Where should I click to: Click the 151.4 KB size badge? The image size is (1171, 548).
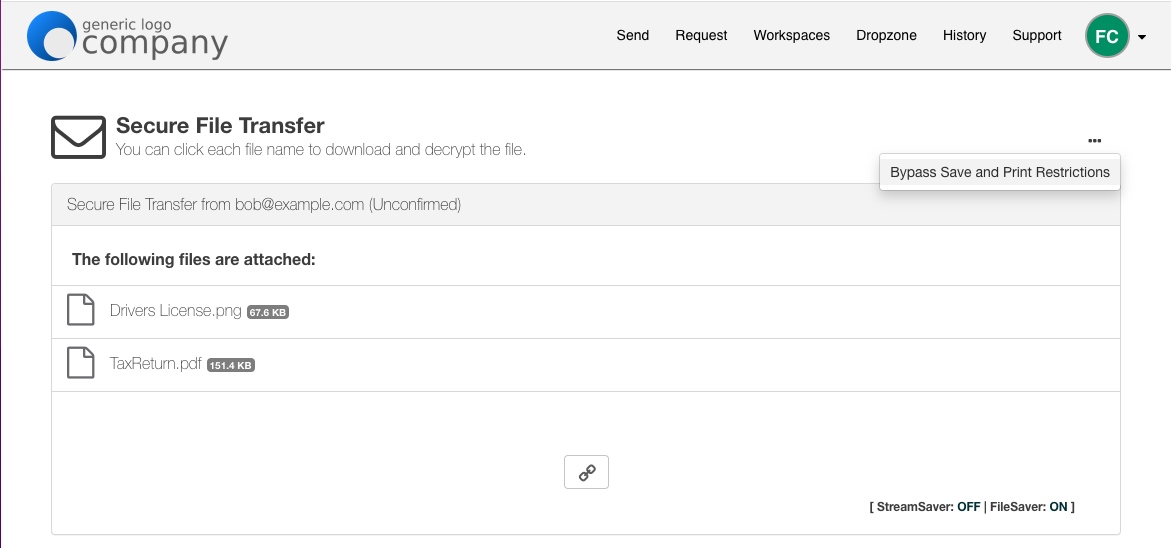coord(231,366)
